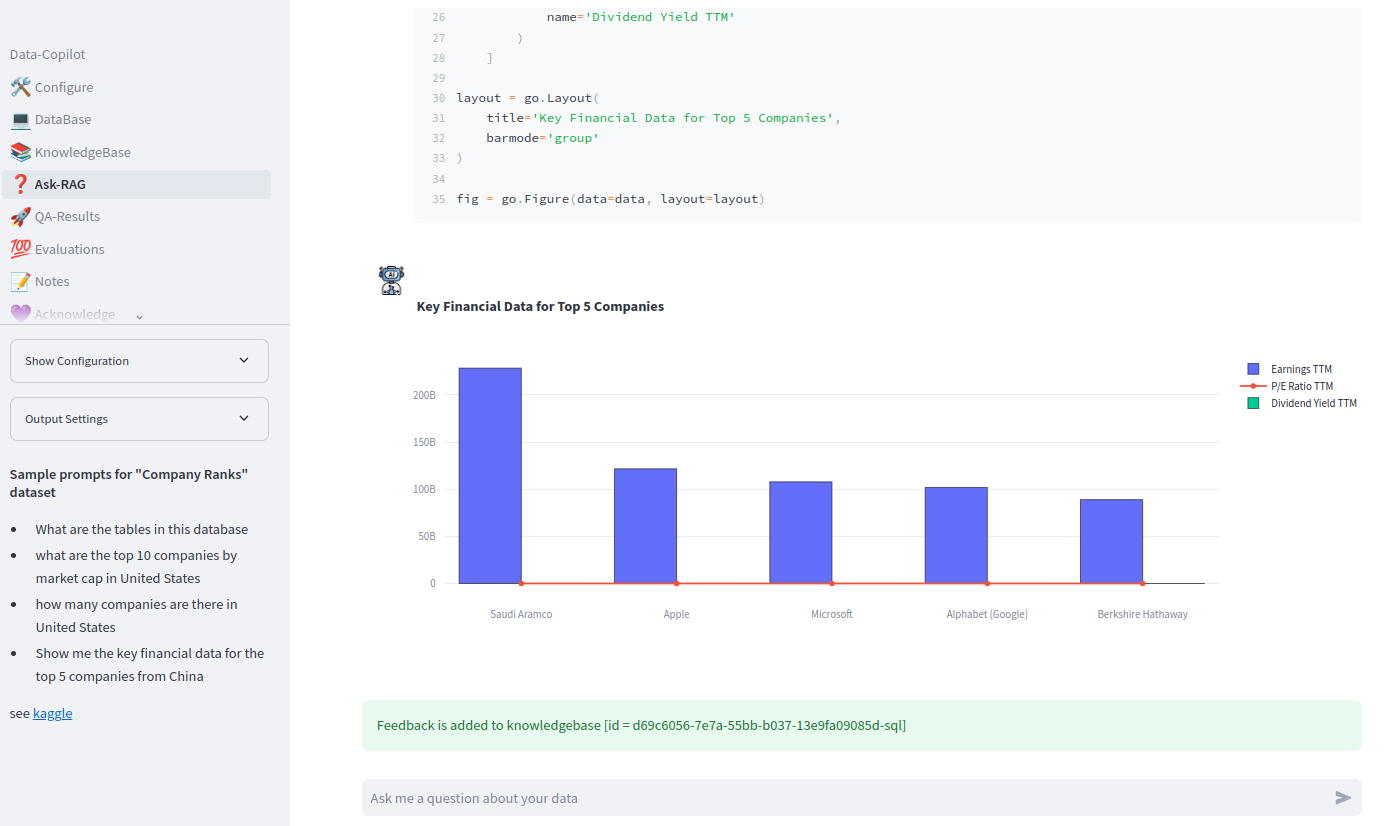
Task: Open the Output Settings expander
Action: click(x=138, y=418)
